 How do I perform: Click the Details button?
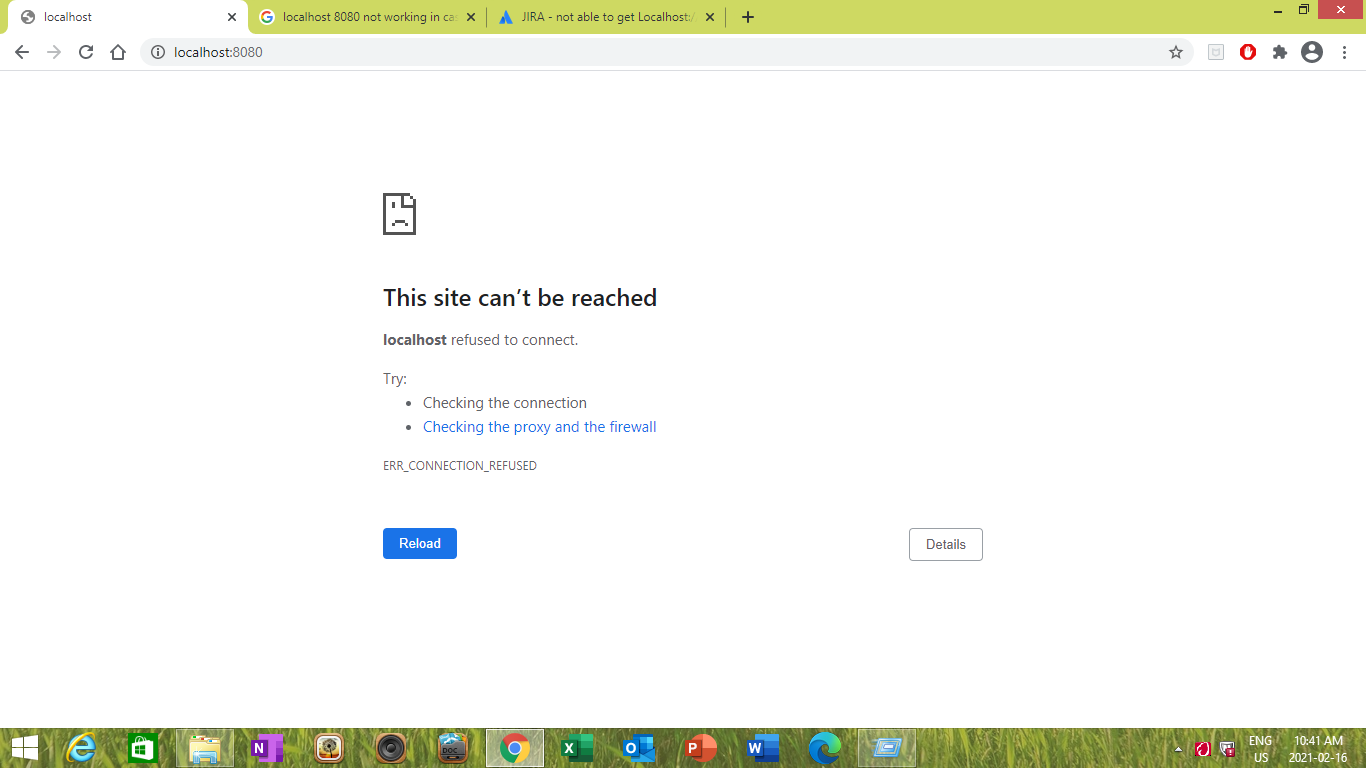(x=944, y=544)
